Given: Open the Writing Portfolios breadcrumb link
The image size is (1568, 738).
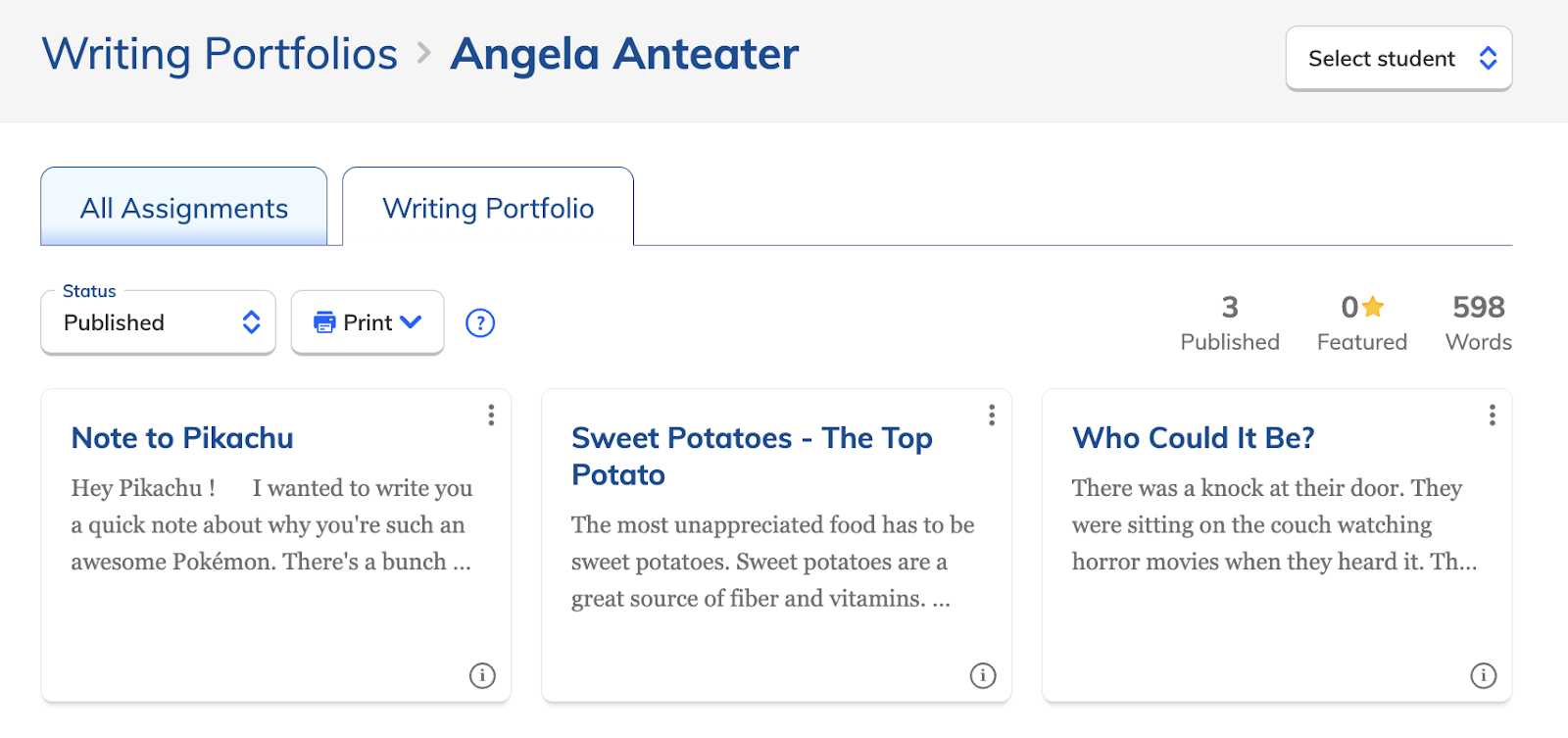Looking at the screenshot, I should click(220, 54).
